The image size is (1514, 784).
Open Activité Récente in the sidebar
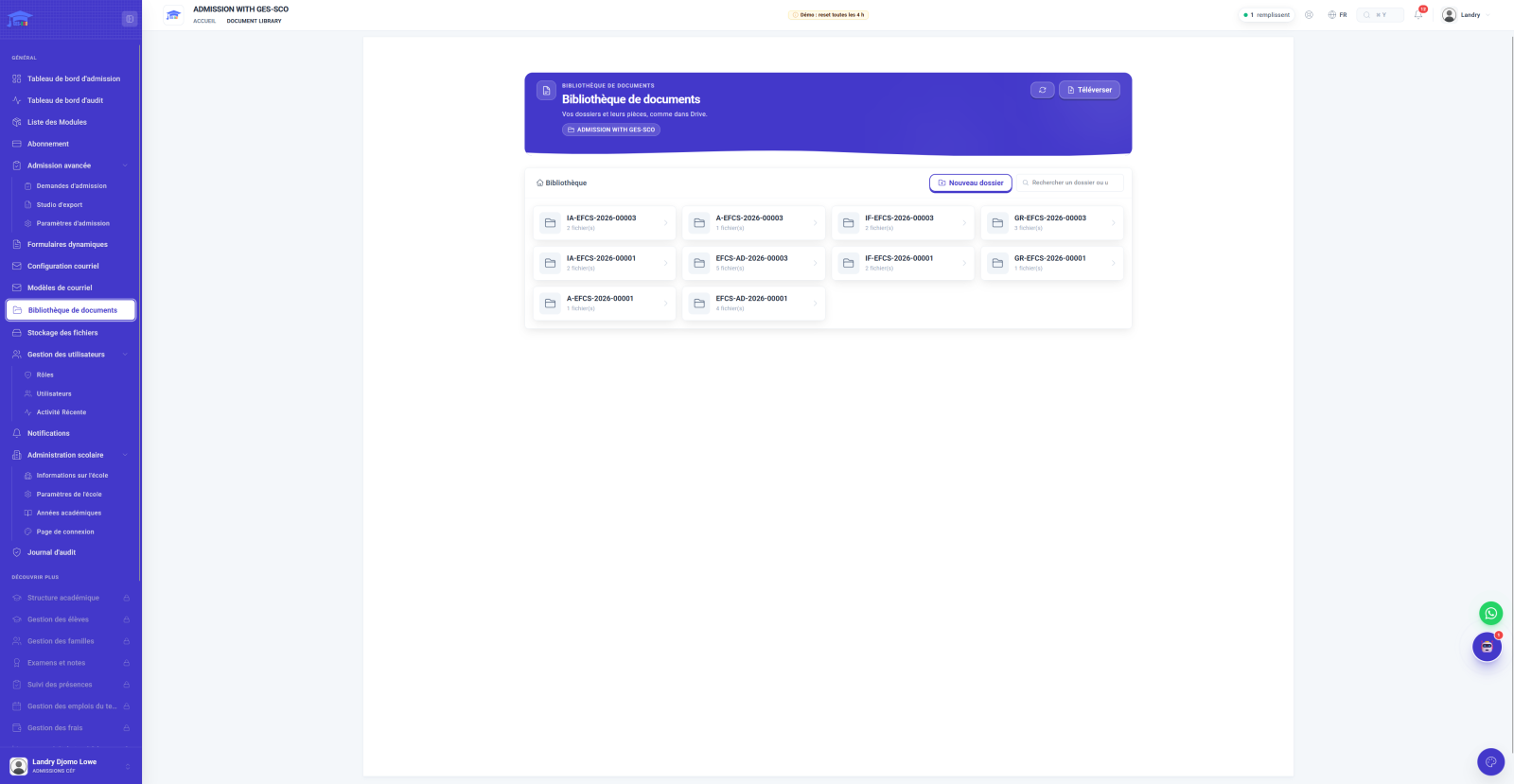coord(62,412)
